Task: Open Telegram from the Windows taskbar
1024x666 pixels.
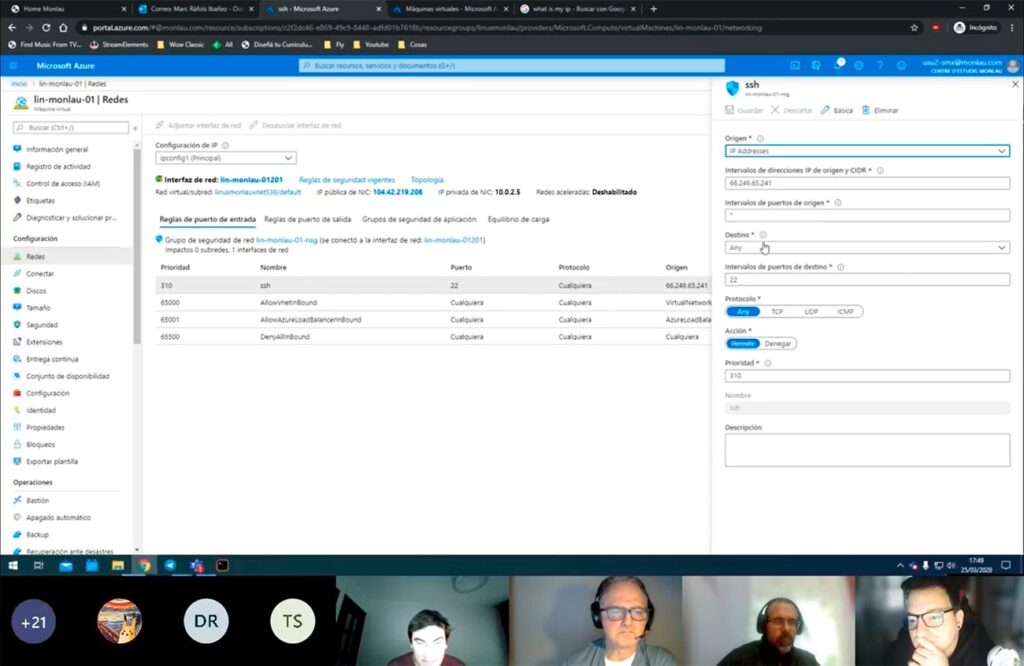Action: (170, 565)
